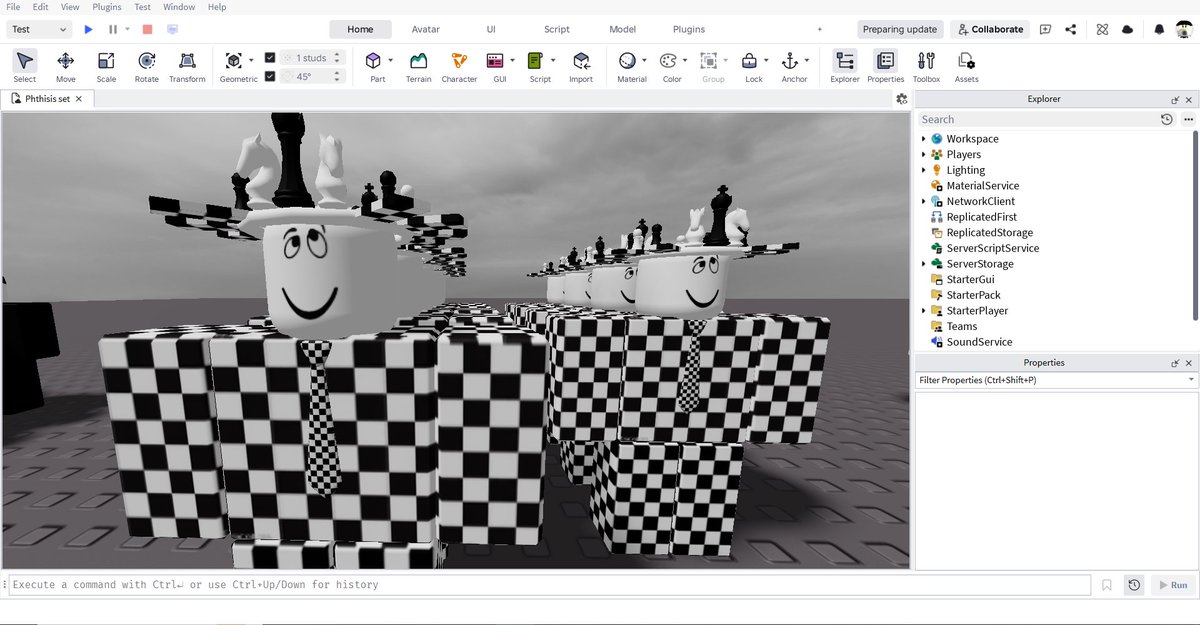
Task: Toggle the studs move snapping checkbox
Action: coord(270,58)
